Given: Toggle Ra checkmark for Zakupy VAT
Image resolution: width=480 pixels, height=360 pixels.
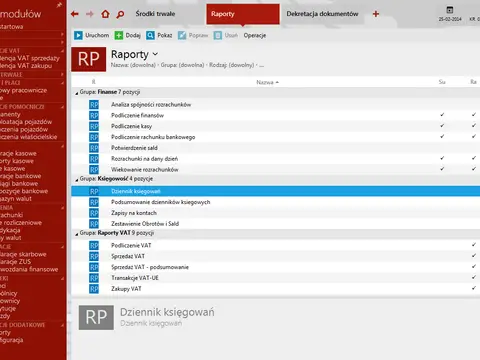Looking at the screenshot, I should (x=474, y=288).
